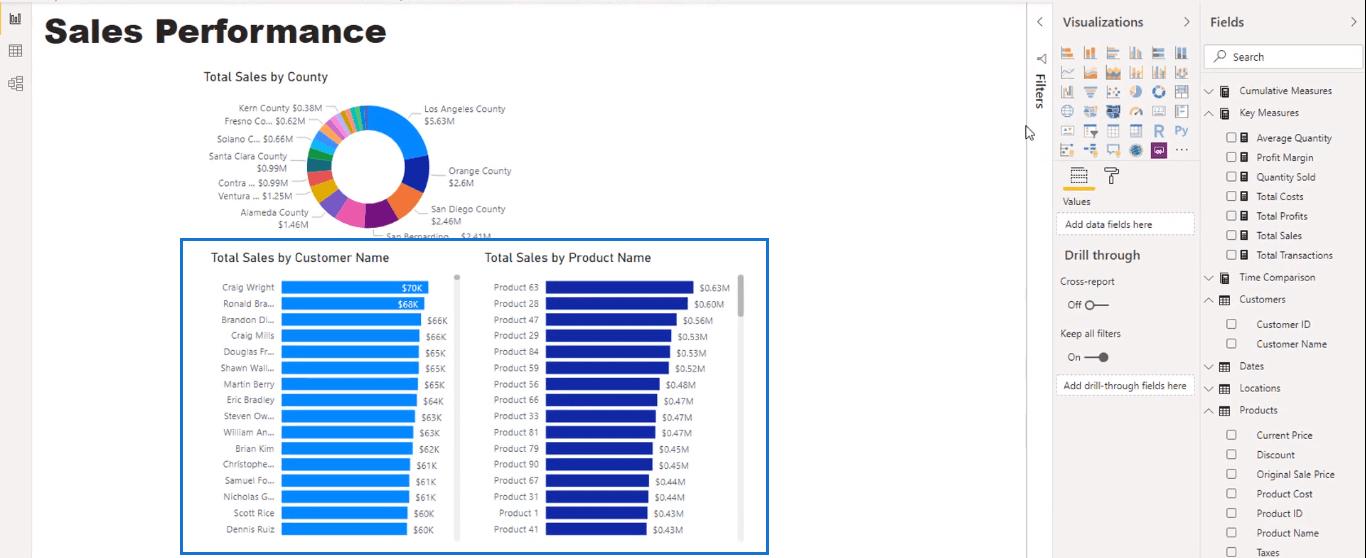The width and height of the screenshot is (1366, 558).
Task: Expand the Cumulative Measures table
Action: click(1209, 91)
